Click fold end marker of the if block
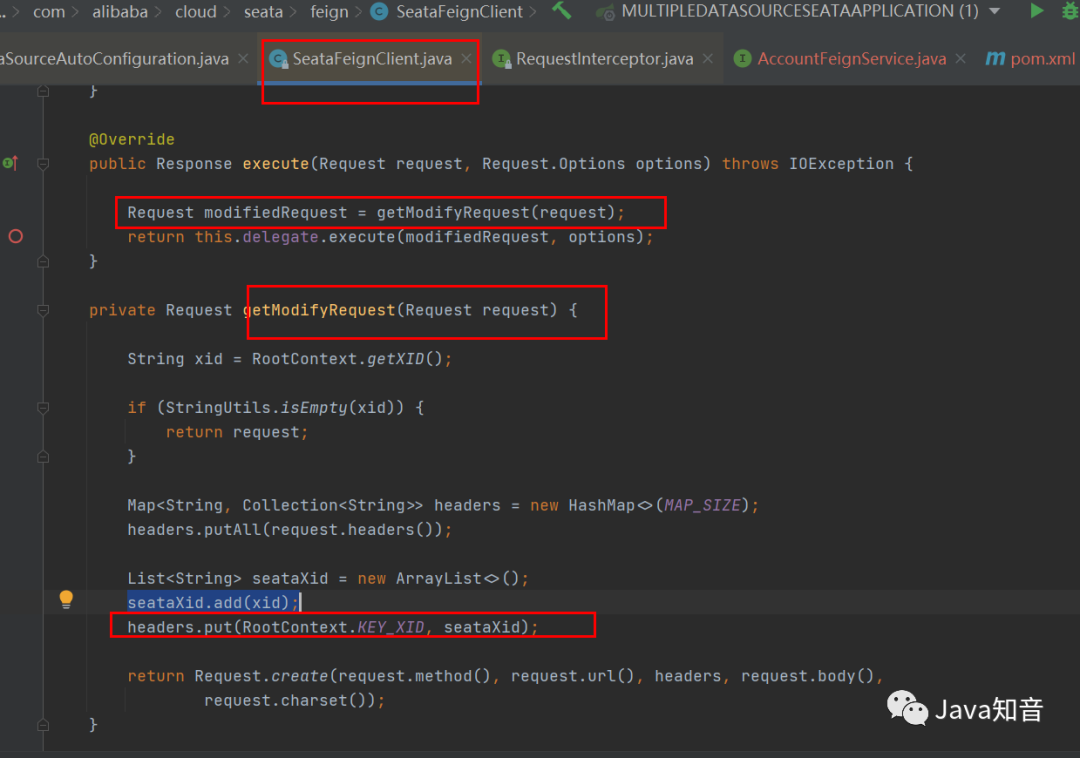The image size is (1080, 758). click(43, 457)
